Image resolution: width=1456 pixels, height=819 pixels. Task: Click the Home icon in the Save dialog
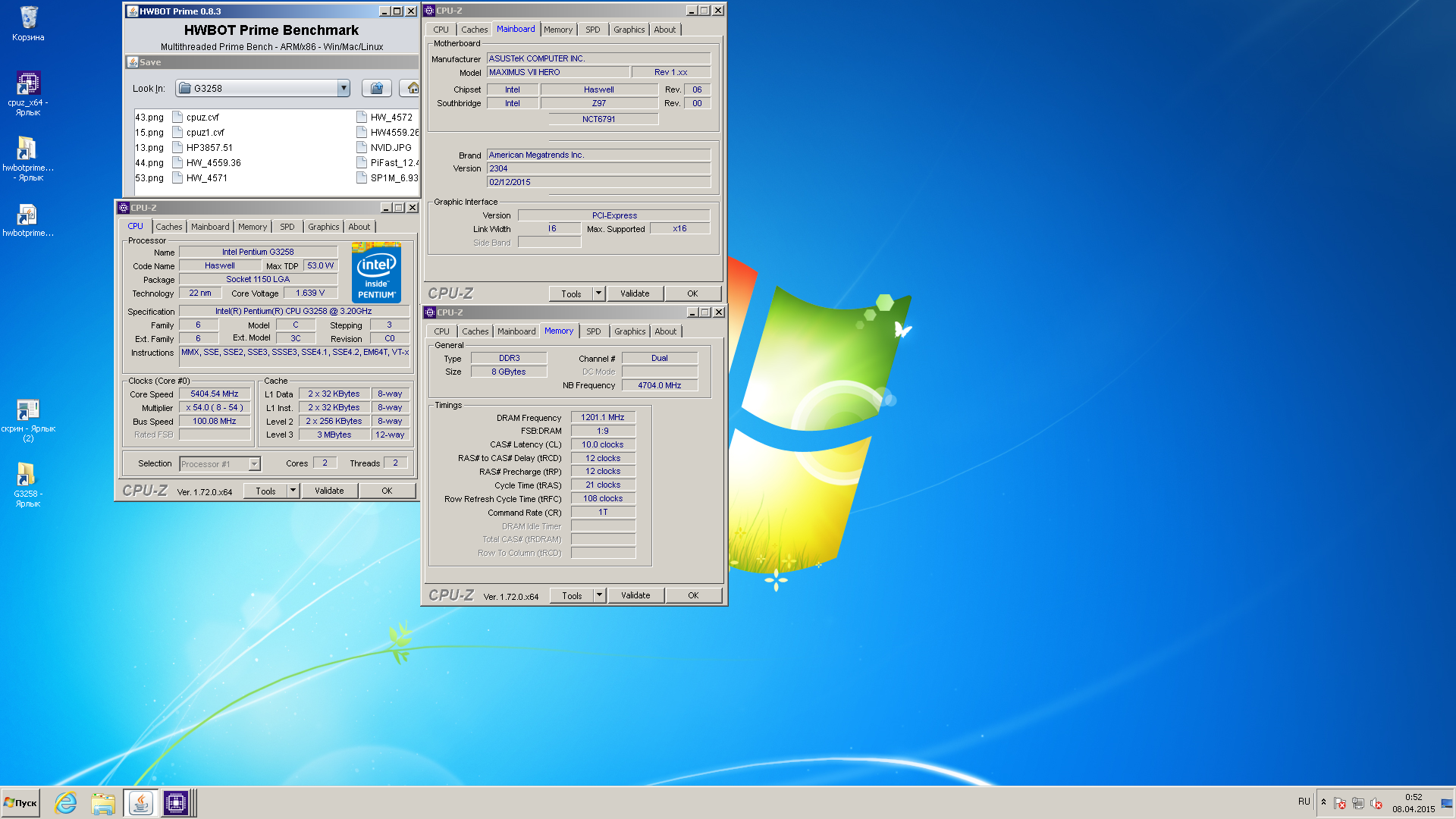[x=412, y=88]
